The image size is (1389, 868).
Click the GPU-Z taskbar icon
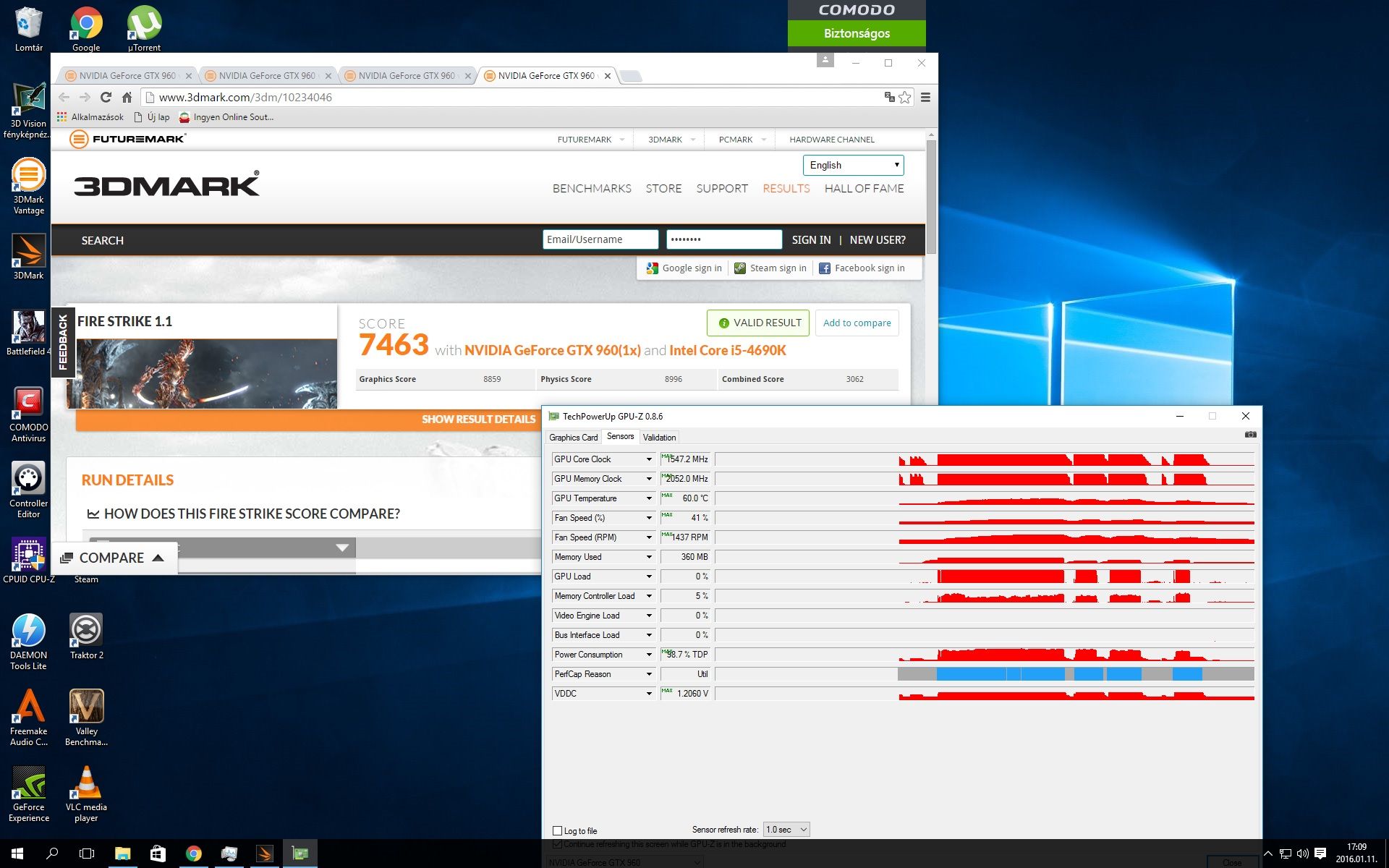click(300, 854)
